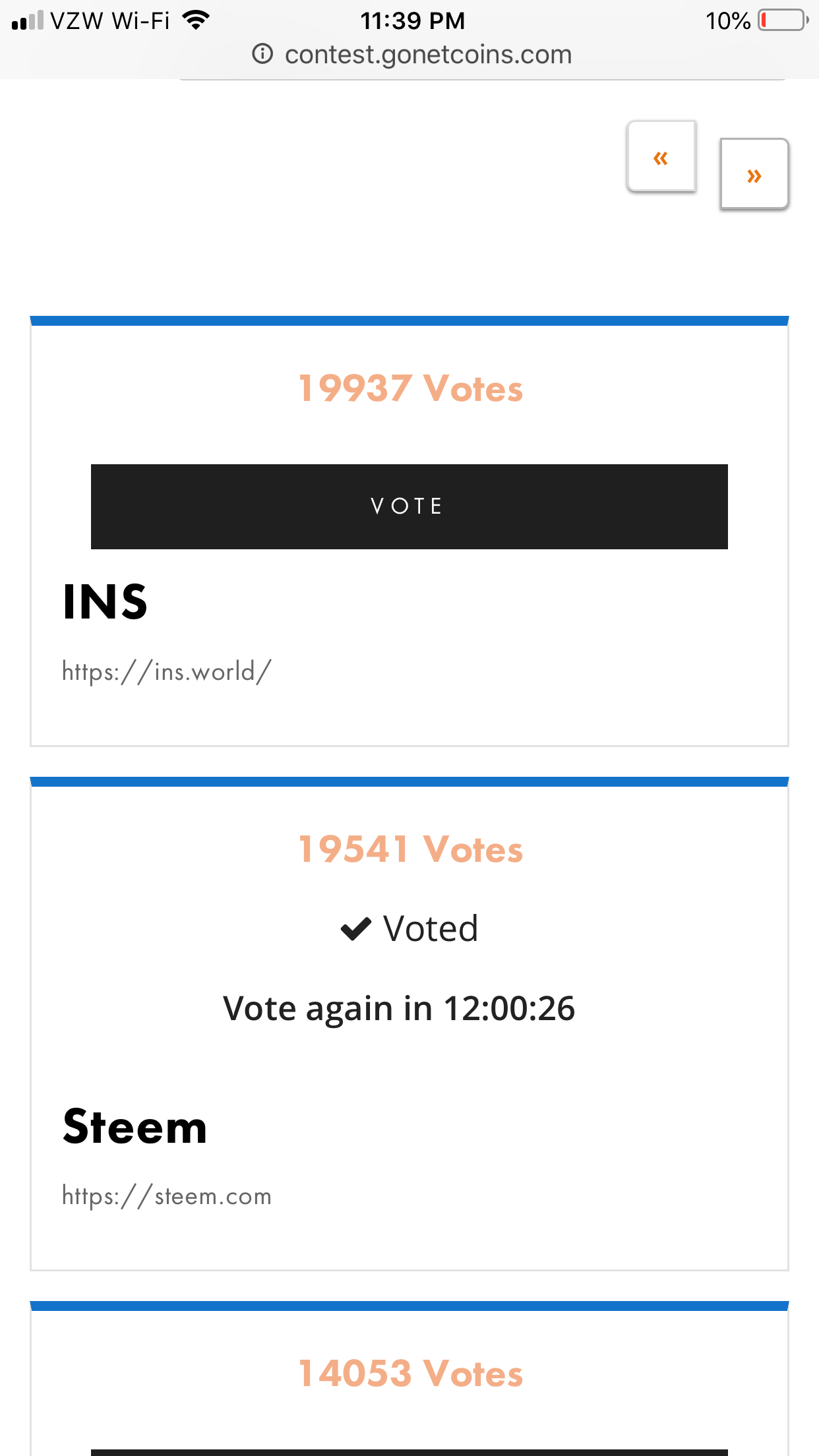Image resolution: width=819 pixels, height=1456 pixels.
Task: Open the https://steem.com link
Action: [166, 1196]
